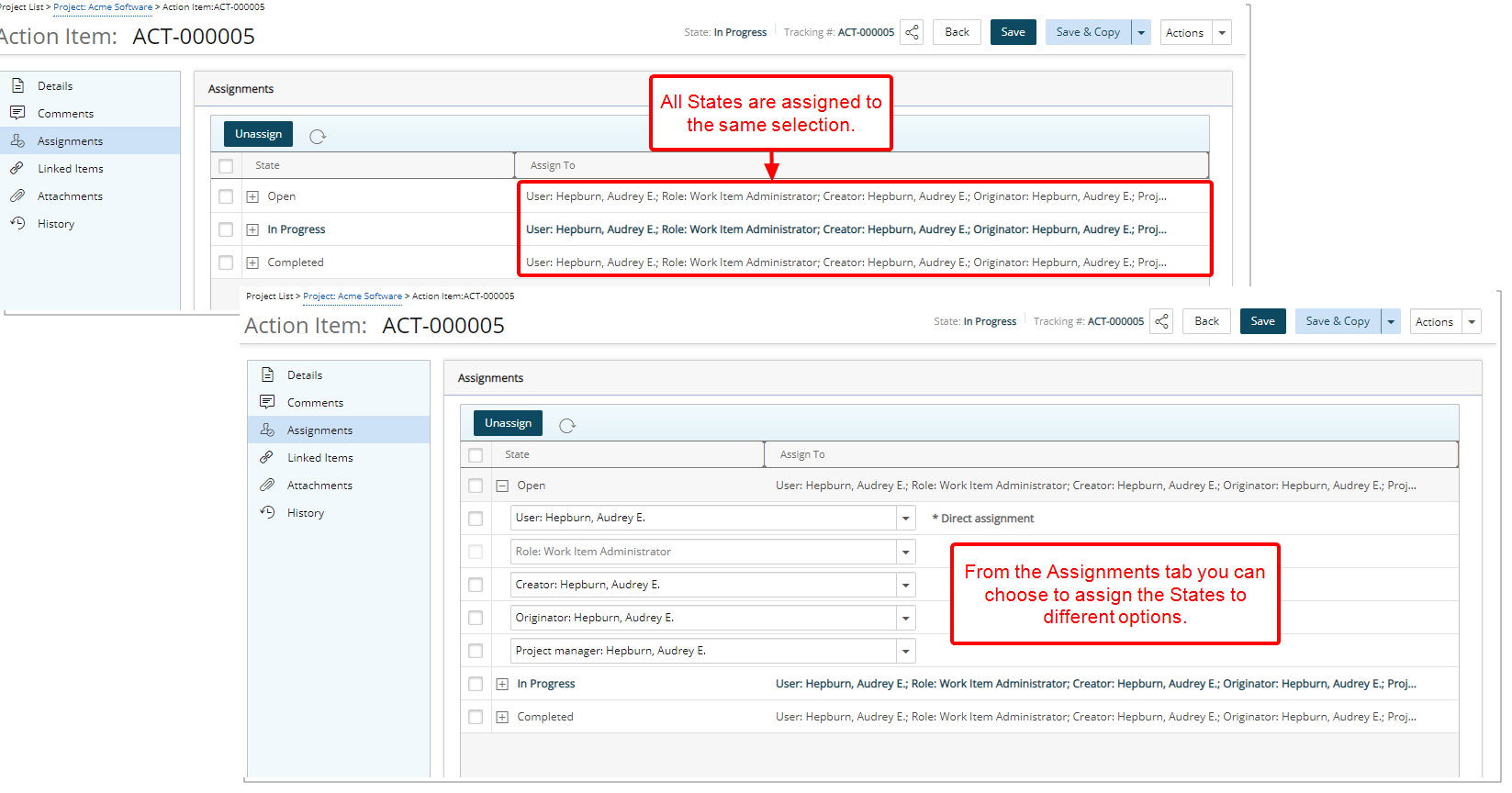Expand the Role: Work Item Administrator dropdown
Image resolution: width=1512 pixels, height=793 pixels.
click(x=905, y=553)
